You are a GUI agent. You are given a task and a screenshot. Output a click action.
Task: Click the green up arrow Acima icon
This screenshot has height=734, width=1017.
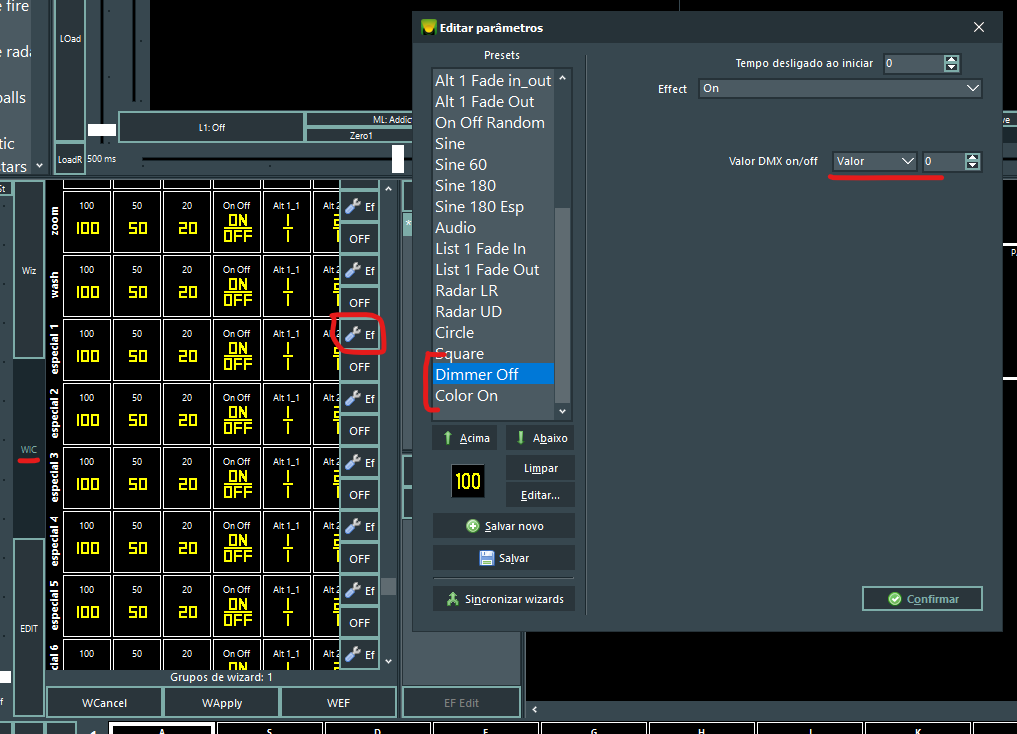[447, 437]
